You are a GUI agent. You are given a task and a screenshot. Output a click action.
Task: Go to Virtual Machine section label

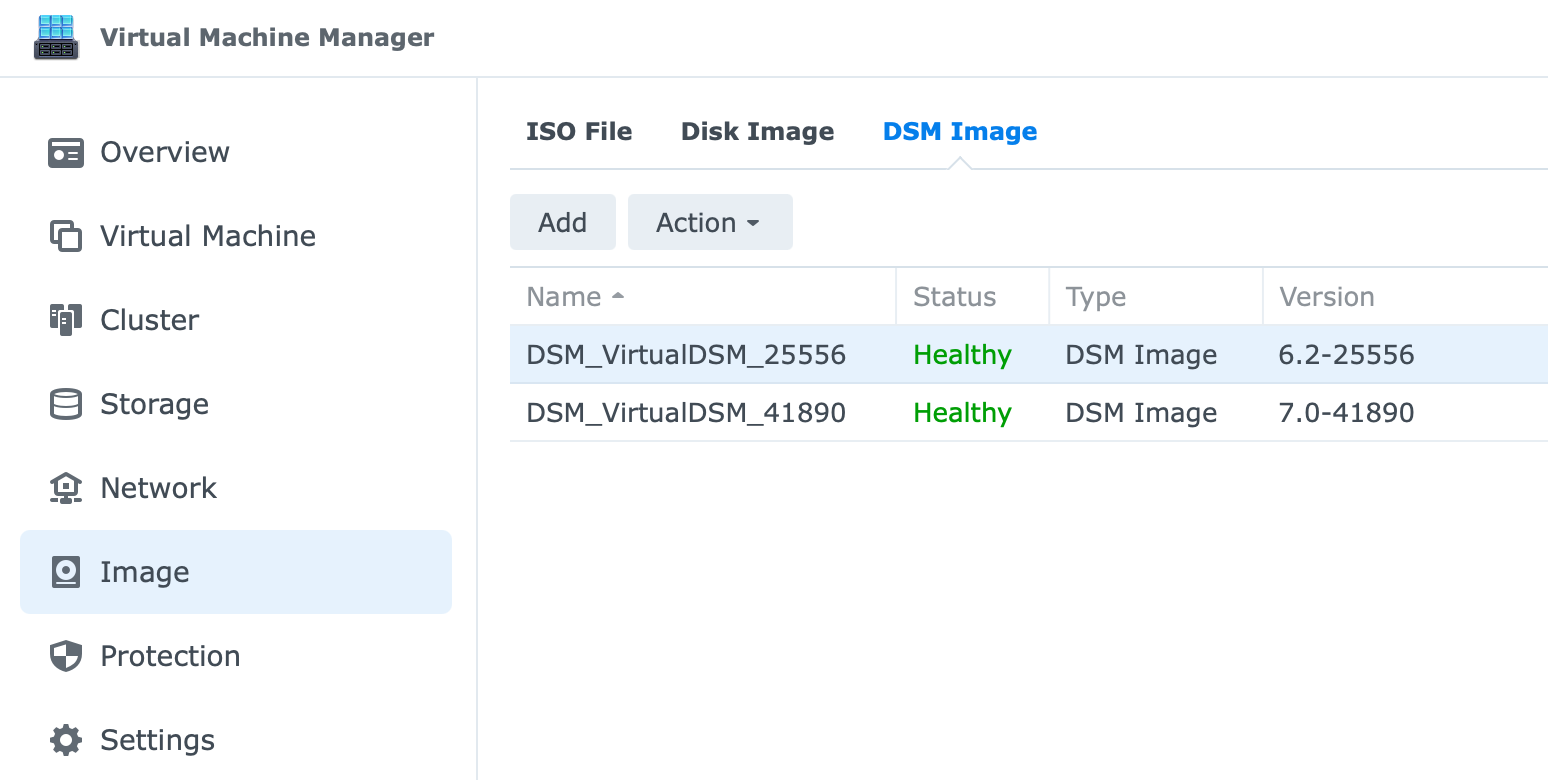pos(208,236)
